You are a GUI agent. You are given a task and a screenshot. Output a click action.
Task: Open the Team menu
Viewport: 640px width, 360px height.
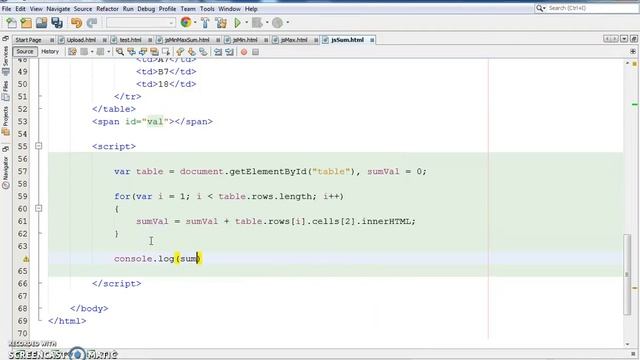point(188,9)
